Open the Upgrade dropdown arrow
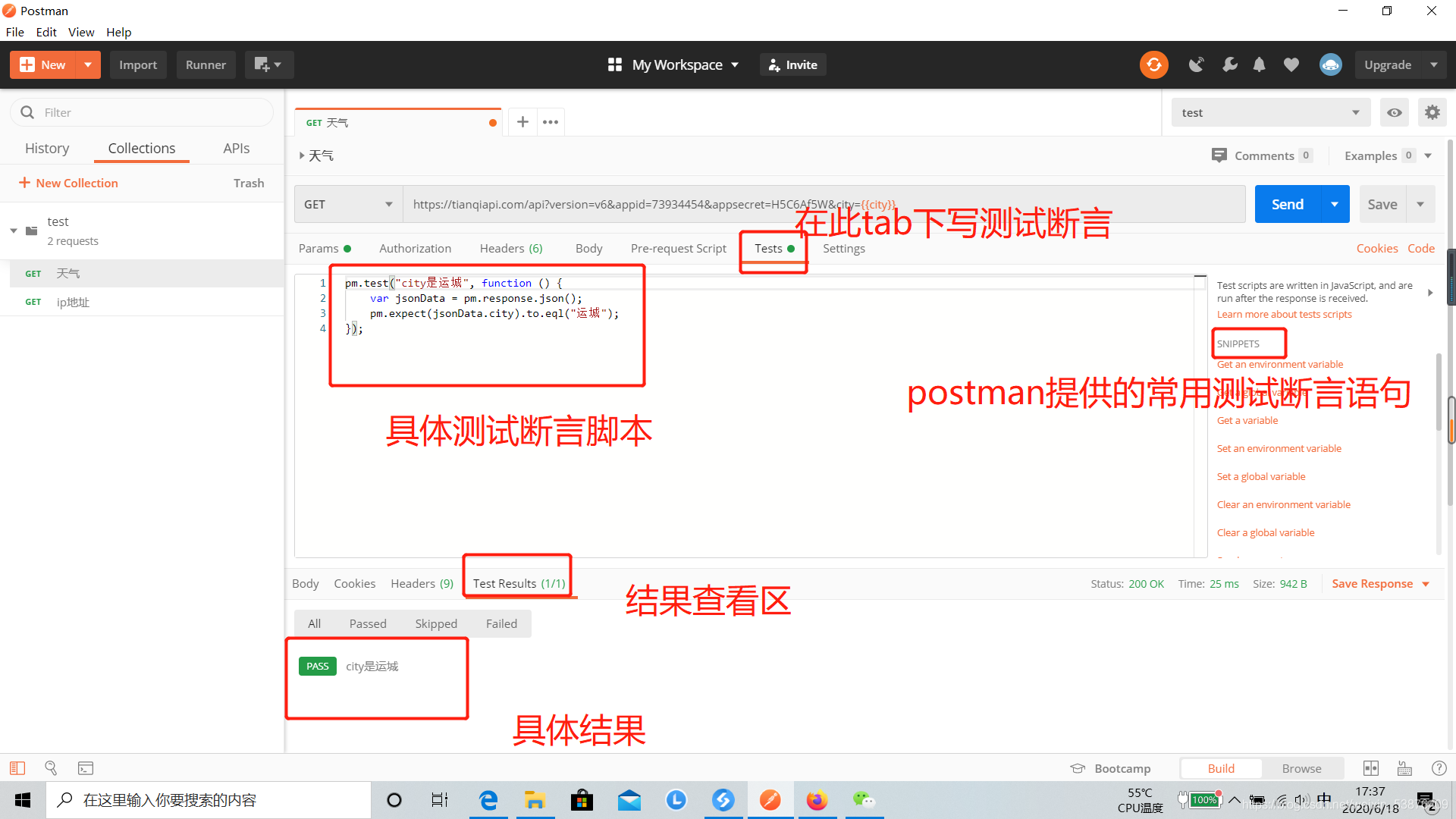This screenshot has width=1456, height=819. (x=1433, y=64)
